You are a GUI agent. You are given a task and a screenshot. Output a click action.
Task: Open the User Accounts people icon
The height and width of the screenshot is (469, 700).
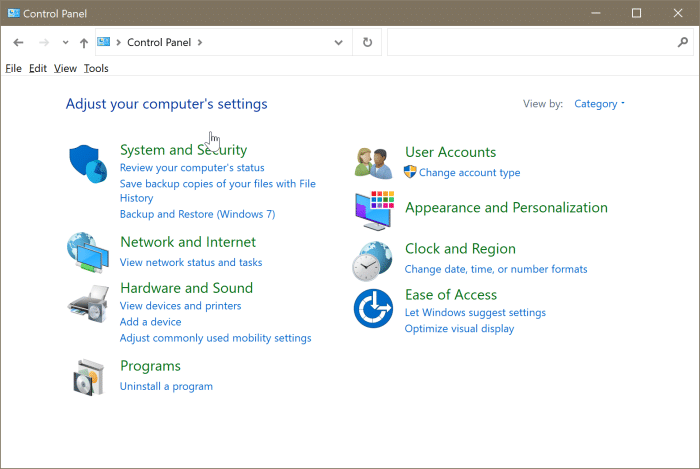click(x=374, y=163)
